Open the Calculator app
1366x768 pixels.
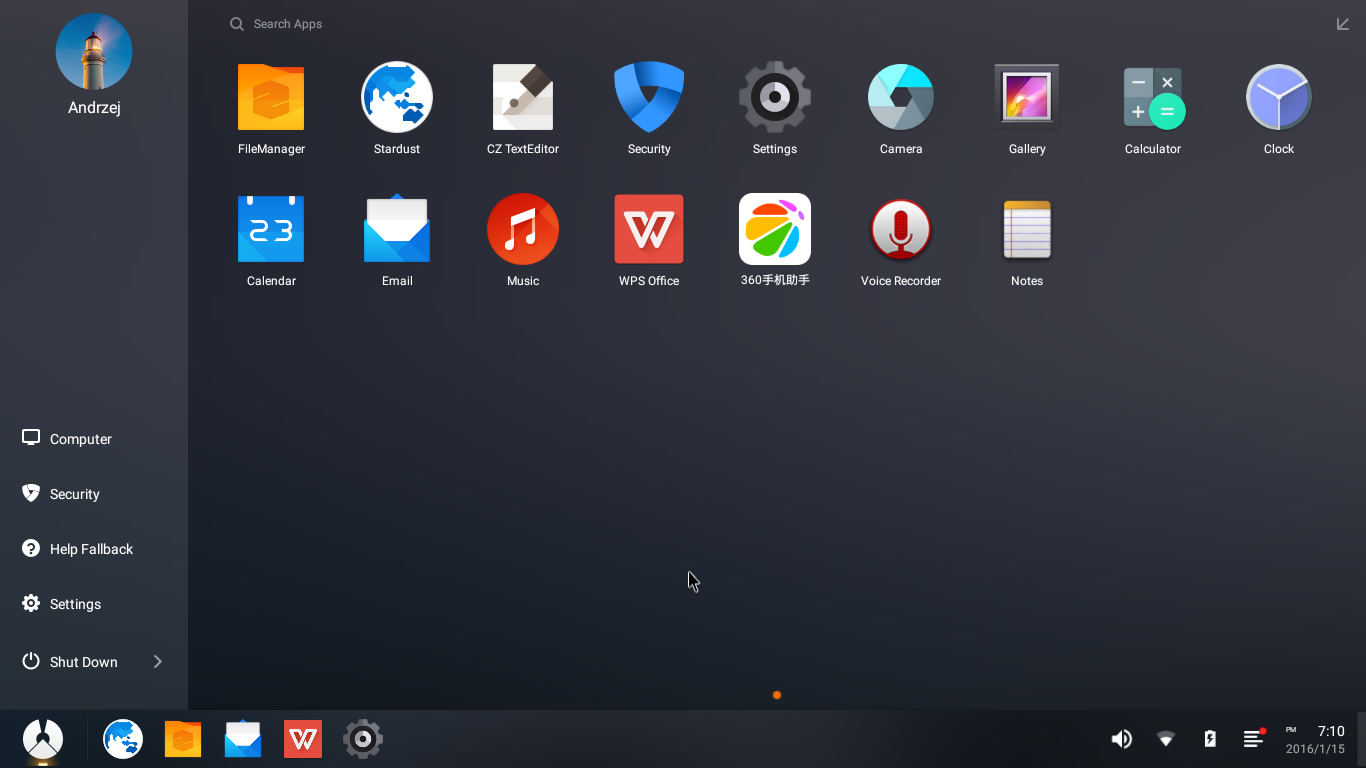(x=1153, y=97)
